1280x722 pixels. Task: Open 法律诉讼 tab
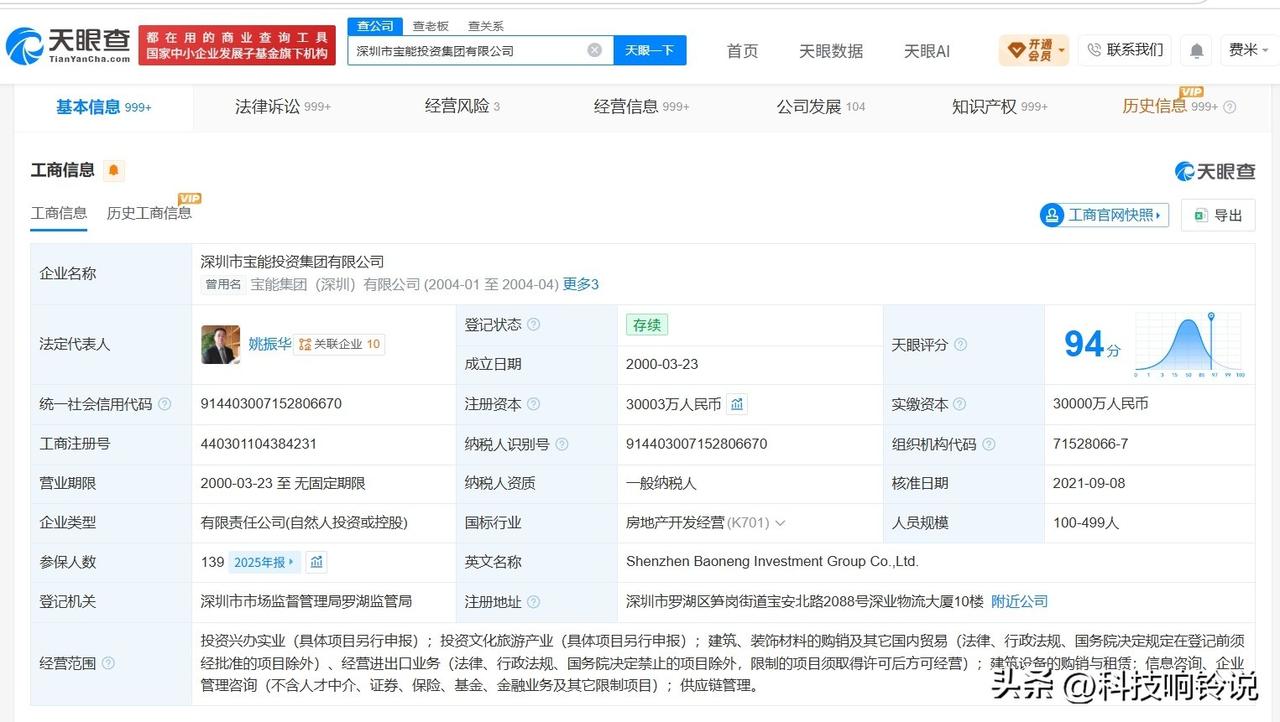[x=283, y=106]
